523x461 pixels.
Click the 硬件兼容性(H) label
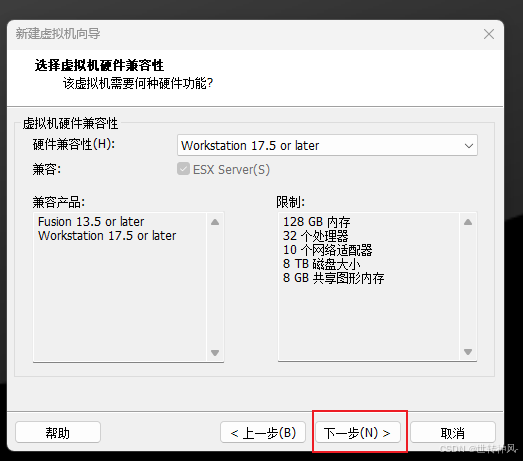coord(74,144)
